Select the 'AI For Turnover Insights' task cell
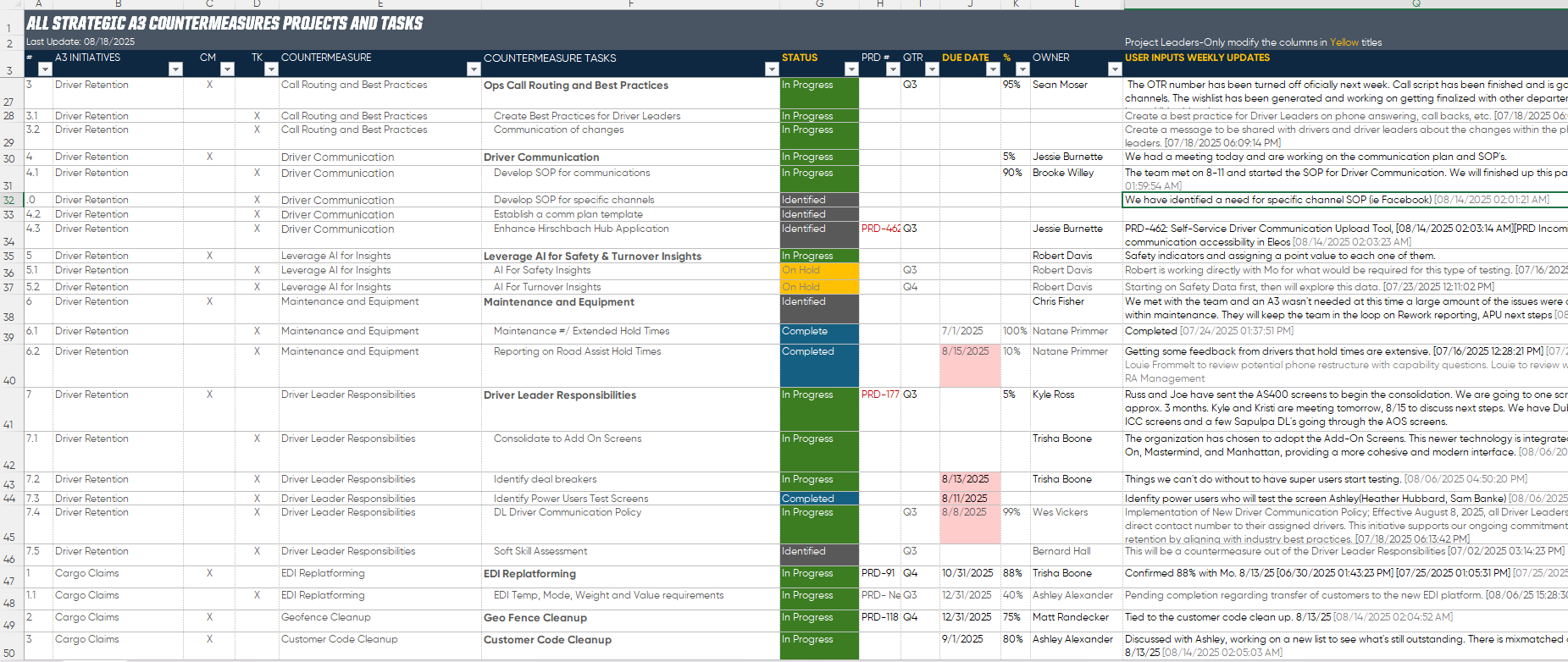 pyautogui.click(x=630, y=287)
